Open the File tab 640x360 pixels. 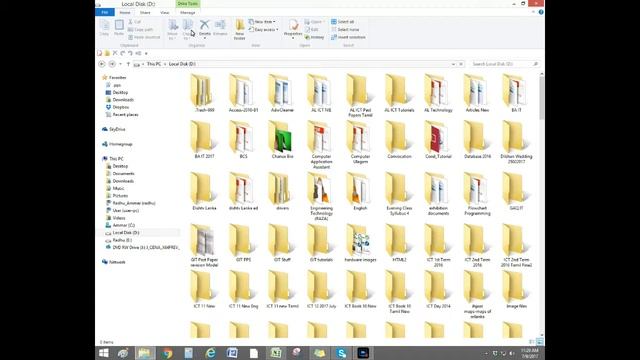tap(105, 12)
